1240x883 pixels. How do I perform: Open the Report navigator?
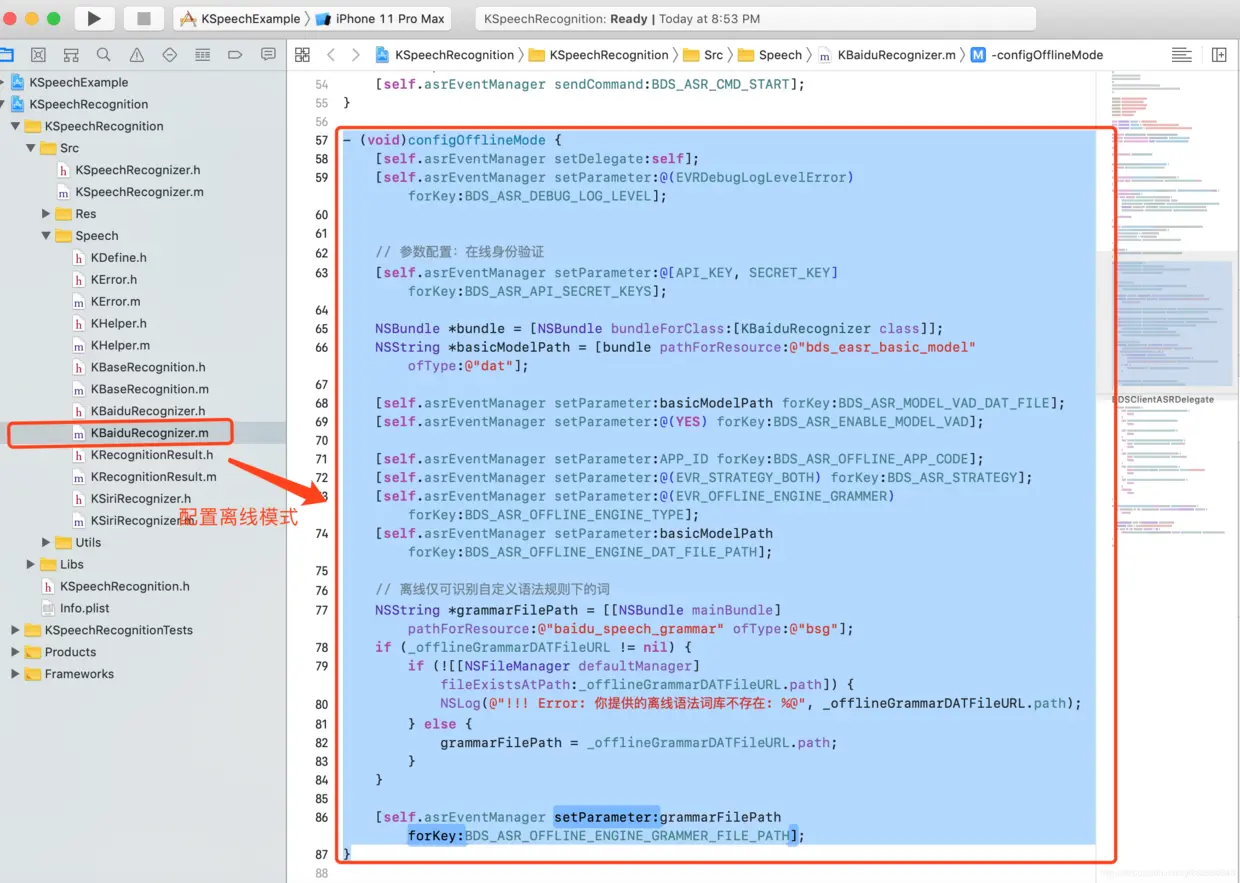(x=268, y=55)
